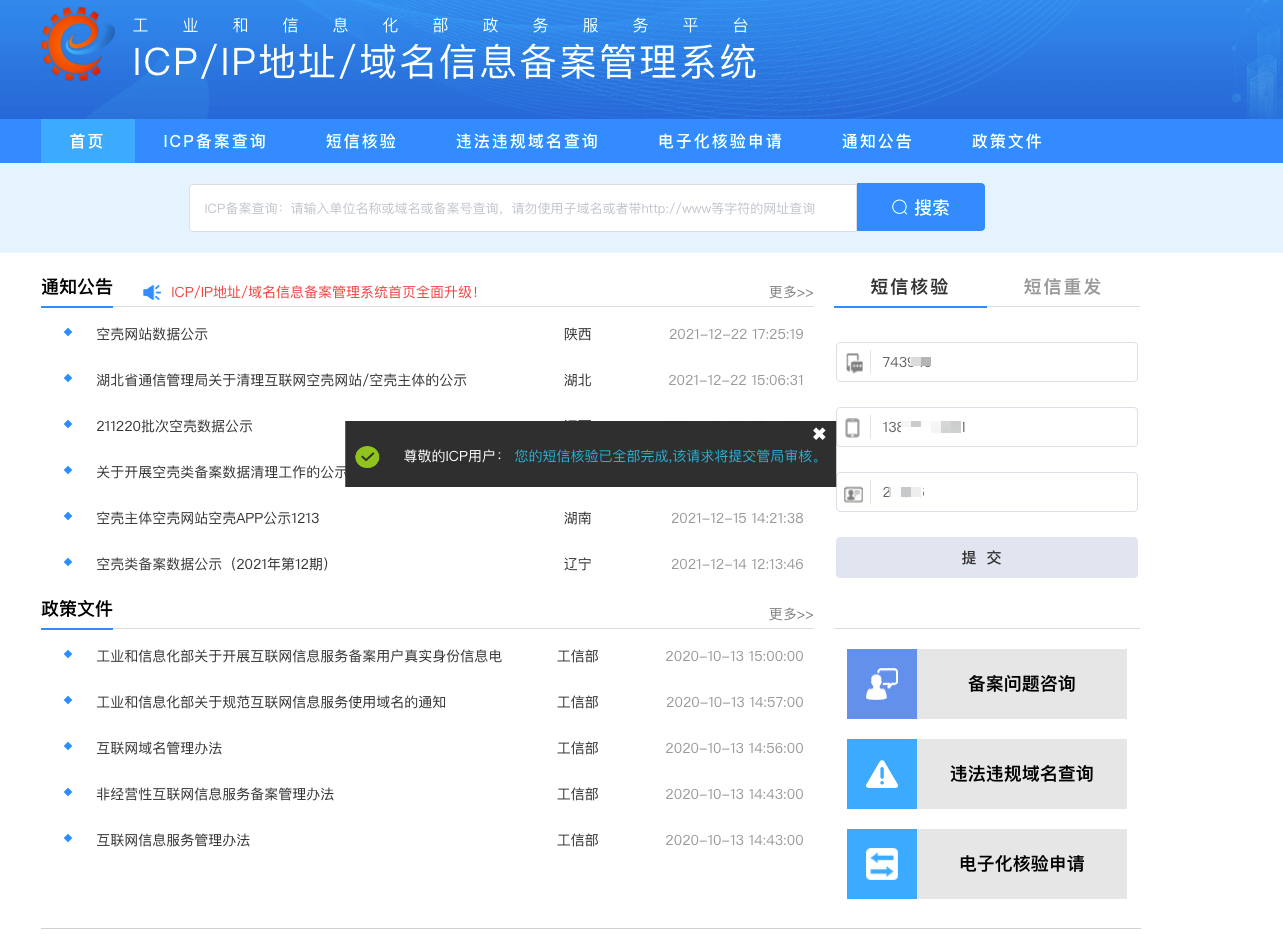Click the 湖南 province cell
The image size is (1283, 934).
578,518
